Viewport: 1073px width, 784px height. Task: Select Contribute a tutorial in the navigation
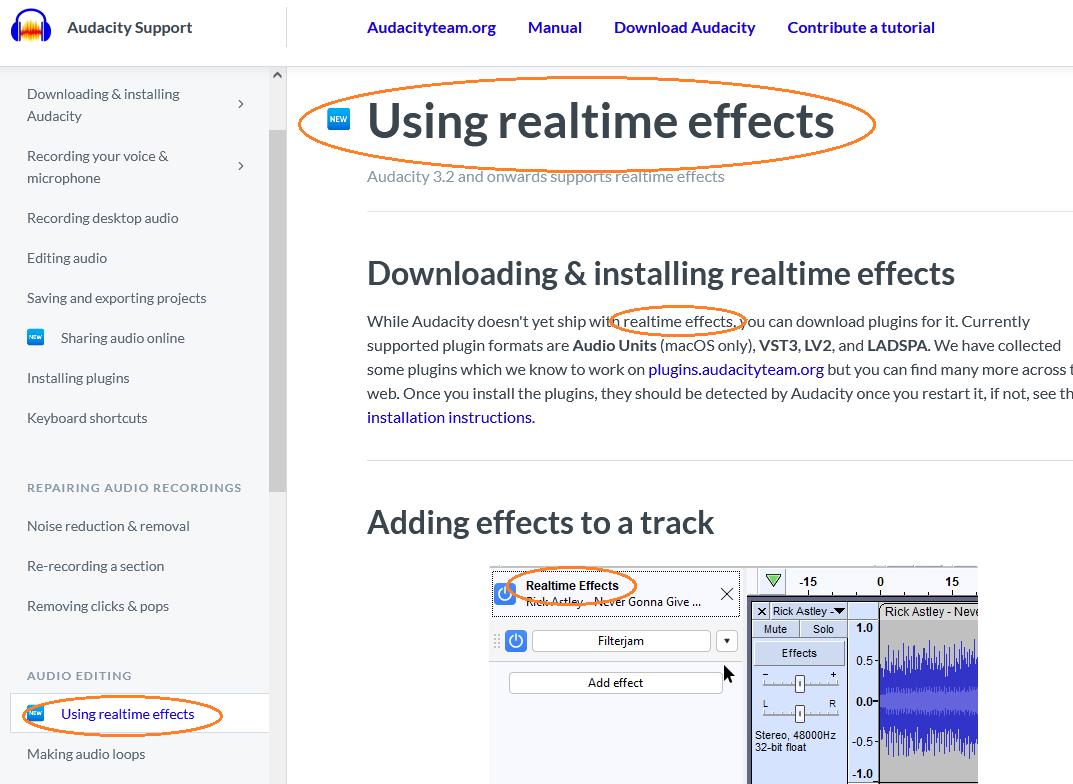[860, 27]
